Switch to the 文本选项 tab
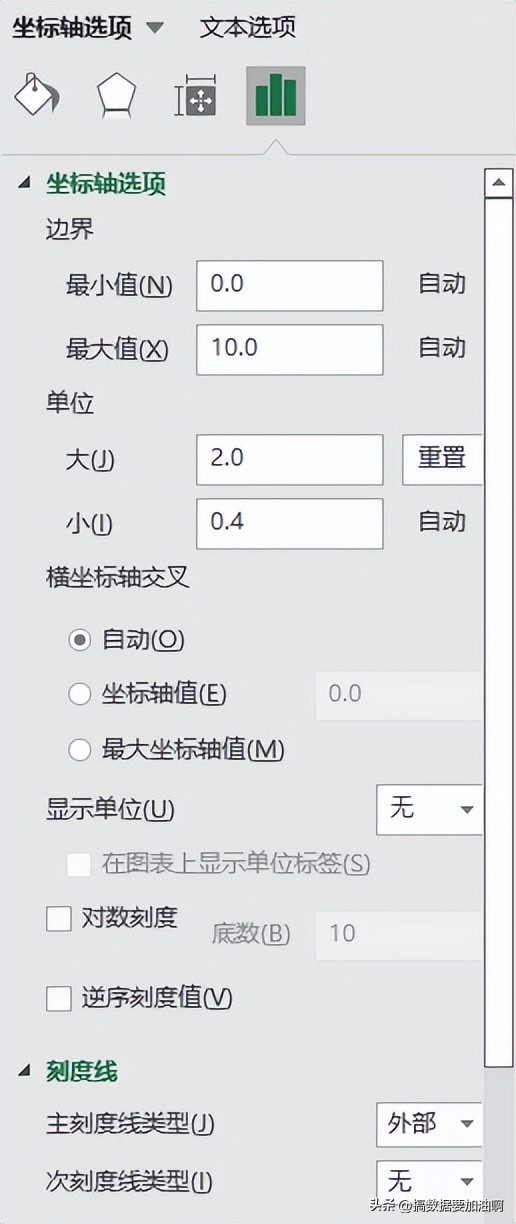516x1224 pixels. click(x=247, y=28)
